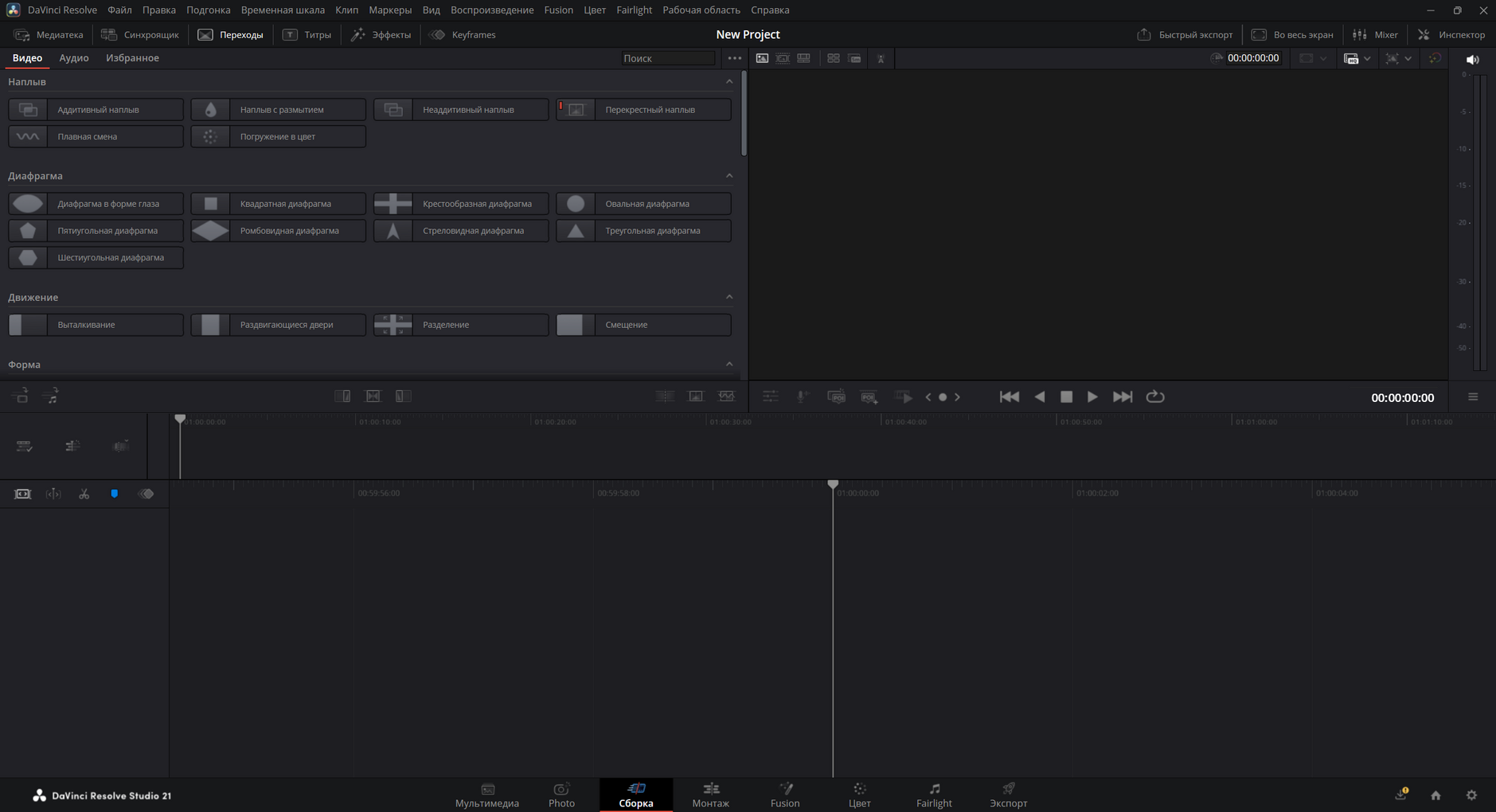Switch to Во весь экран mode

pyautogui.click(x=1292, y=34)
